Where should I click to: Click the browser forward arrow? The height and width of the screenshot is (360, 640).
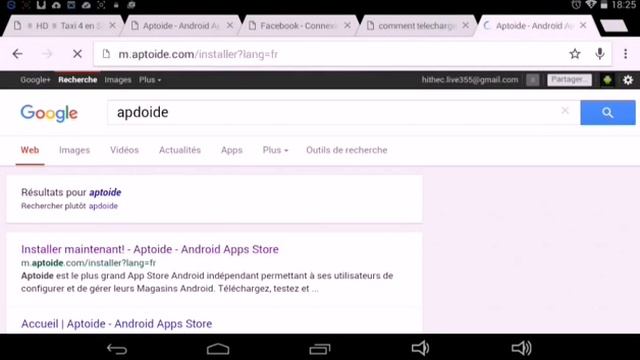pos(47,54)
